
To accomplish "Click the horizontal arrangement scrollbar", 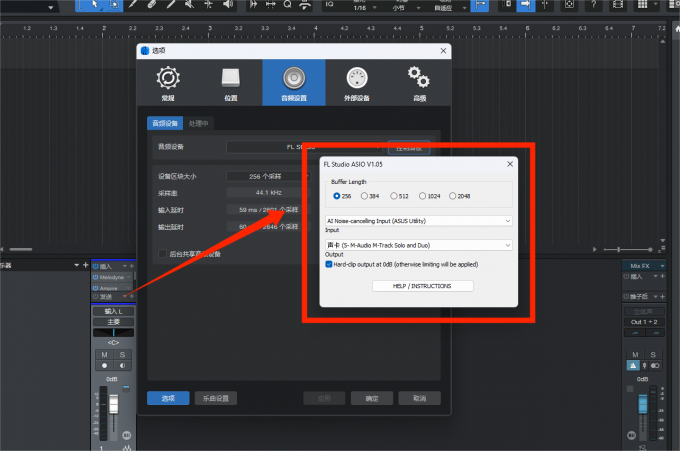I will click(x=21, y=249).
